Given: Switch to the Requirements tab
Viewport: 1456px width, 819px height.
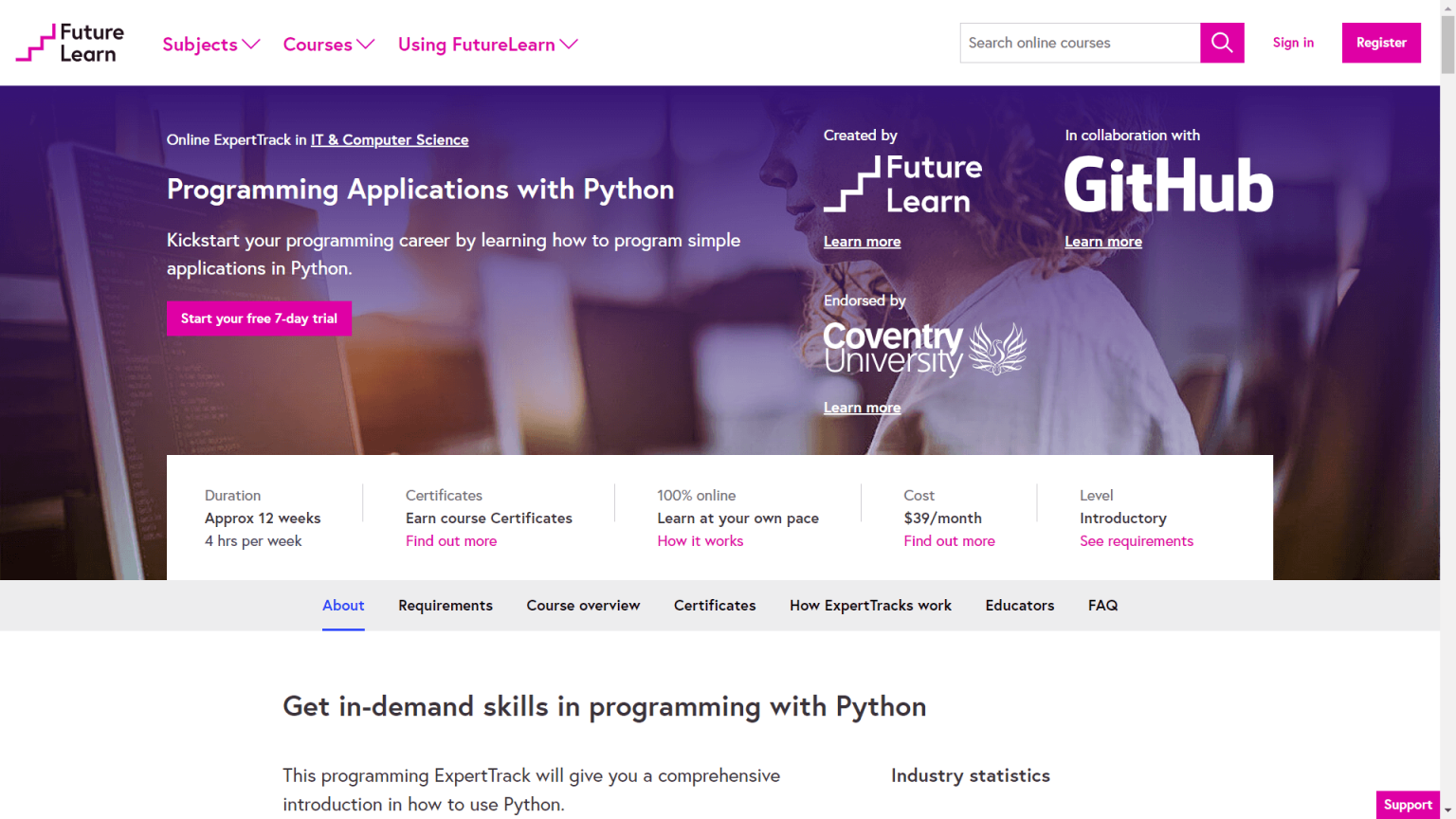Looking at the screenshot, I should [x=446, y=605].
